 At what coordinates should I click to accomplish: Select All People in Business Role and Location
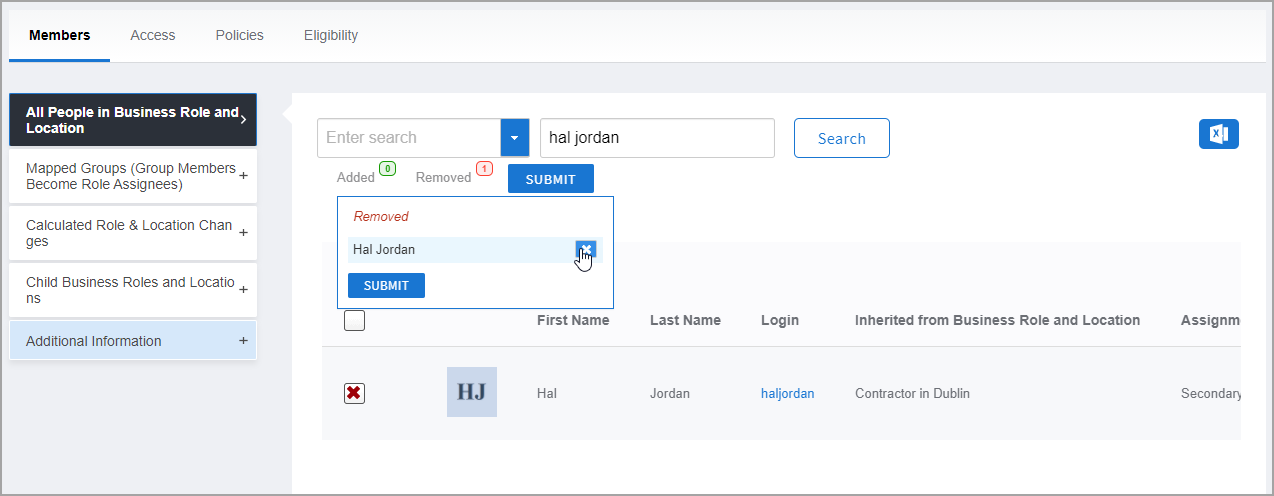pyautogui.click(x=132, y=120)
